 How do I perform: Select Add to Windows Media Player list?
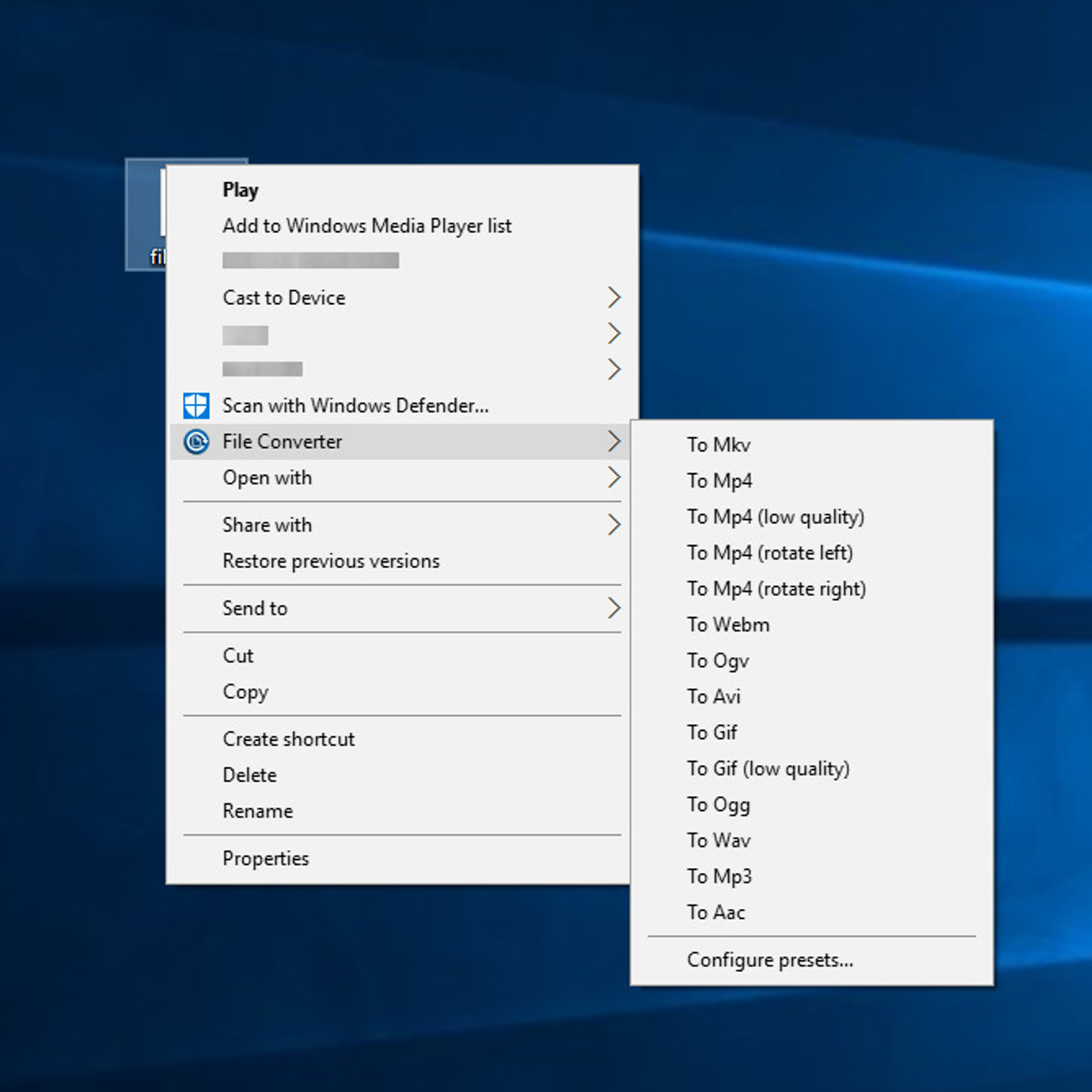[367, 226]
